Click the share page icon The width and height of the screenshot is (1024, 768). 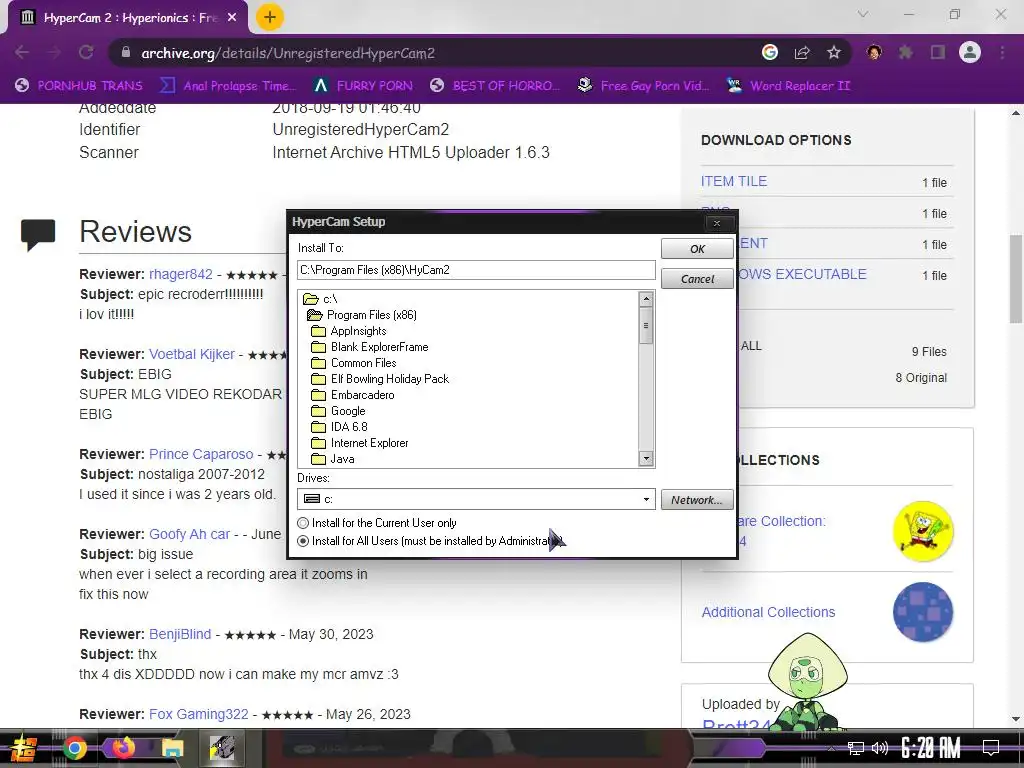(x=802, y=52)
